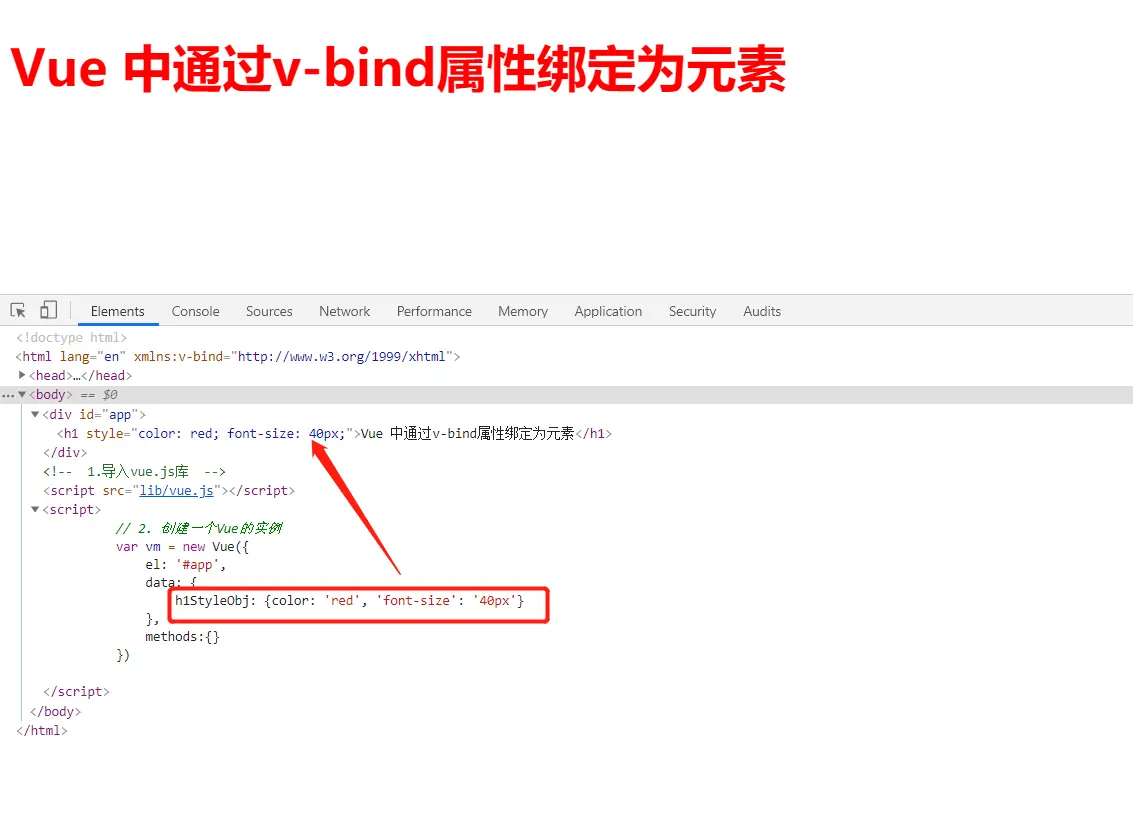
Task: Open the Security tab
Action: pyautogui.click(x=692, y=311)
